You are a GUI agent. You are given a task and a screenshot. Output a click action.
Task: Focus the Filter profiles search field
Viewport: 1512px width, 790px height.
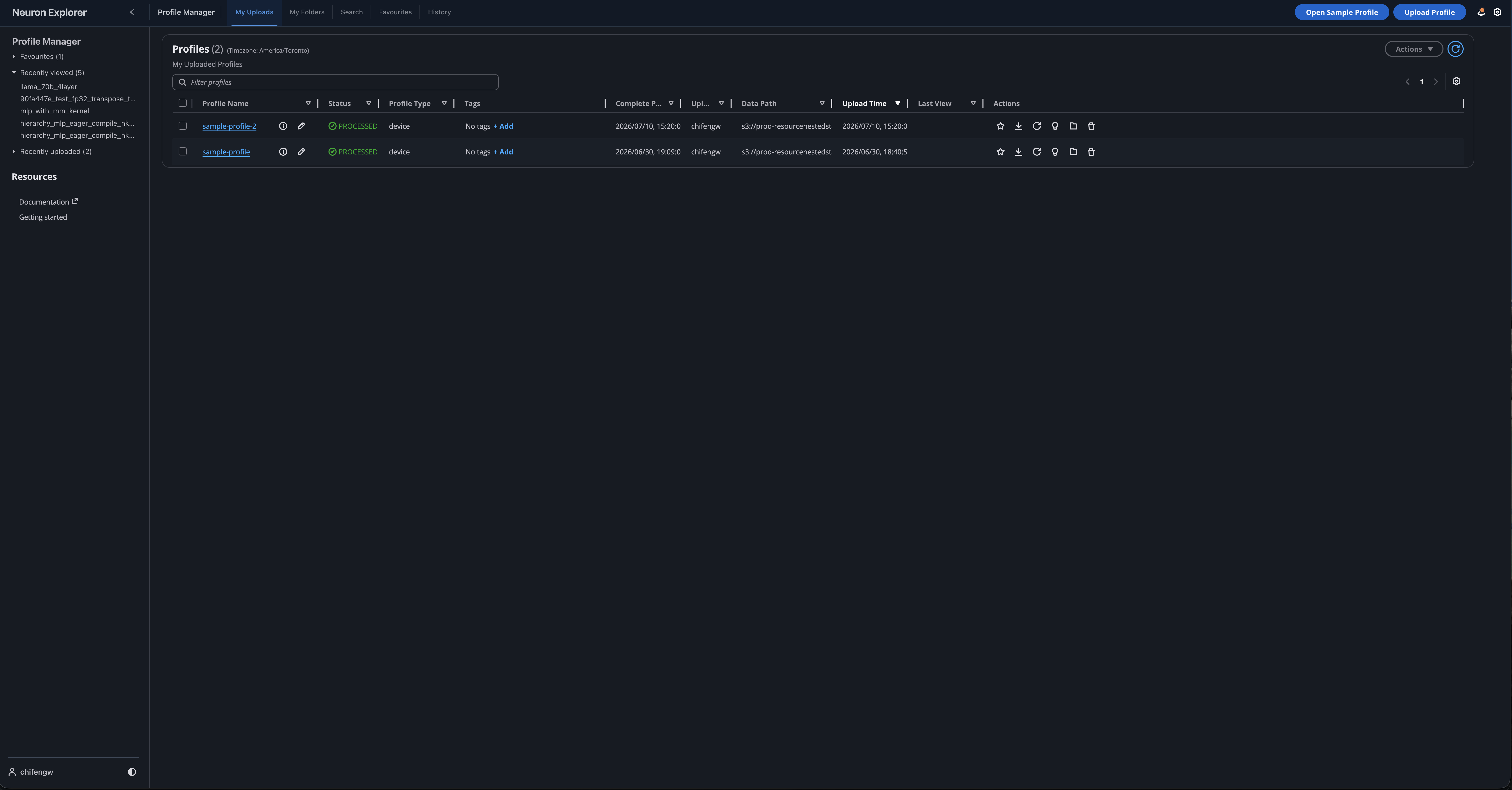pos(335,82)
